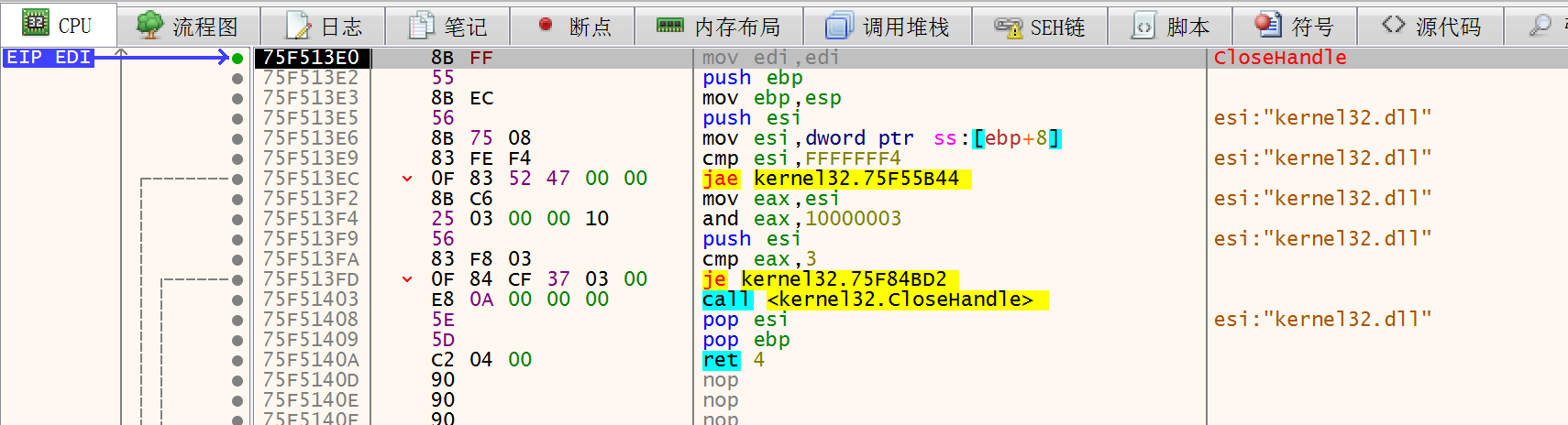
Task: Select bytes 25 03 00 00 10
Action: click(520, 219)
